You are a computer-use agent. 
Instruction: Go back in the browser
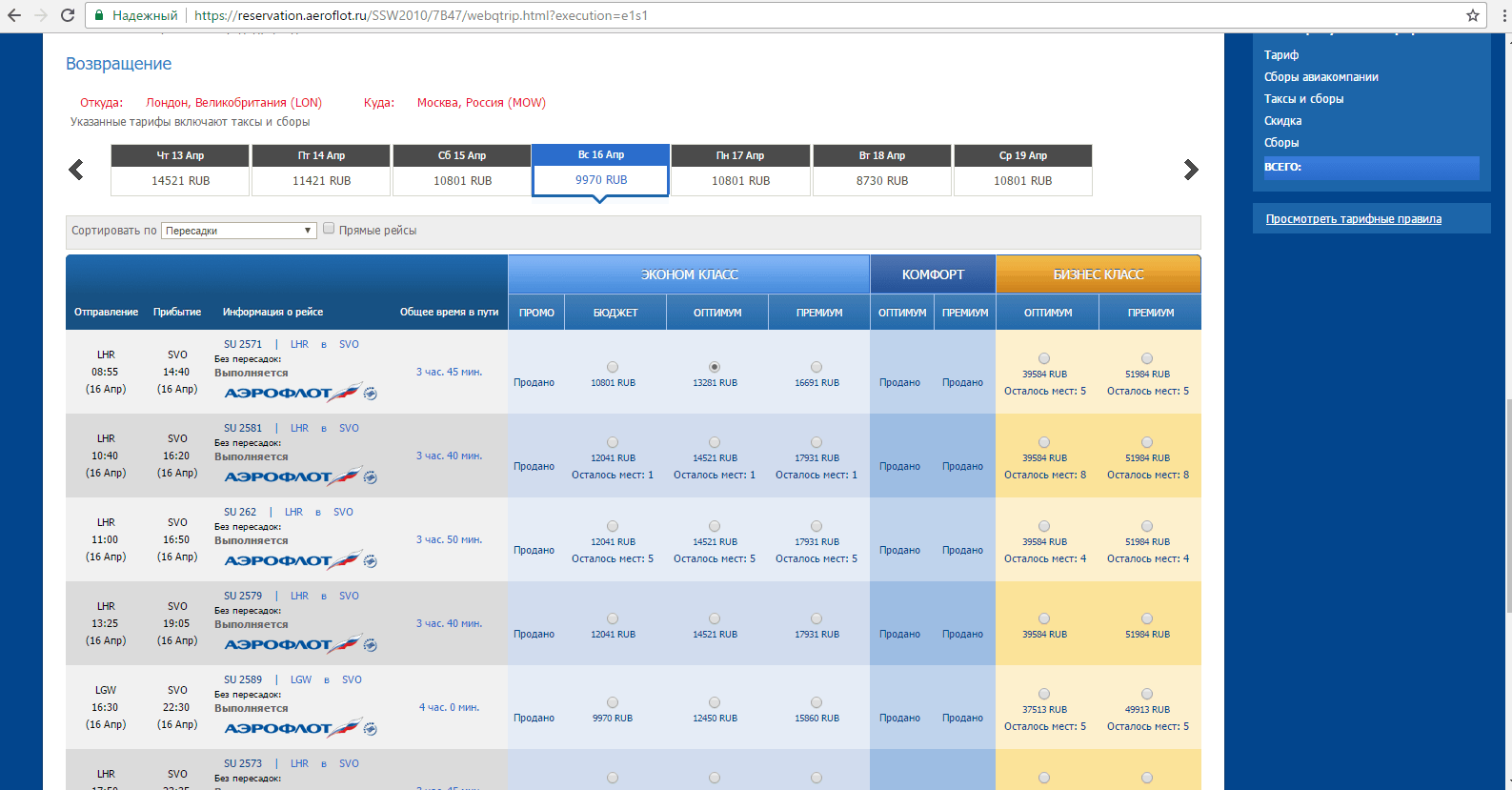[x=14, y=15]
